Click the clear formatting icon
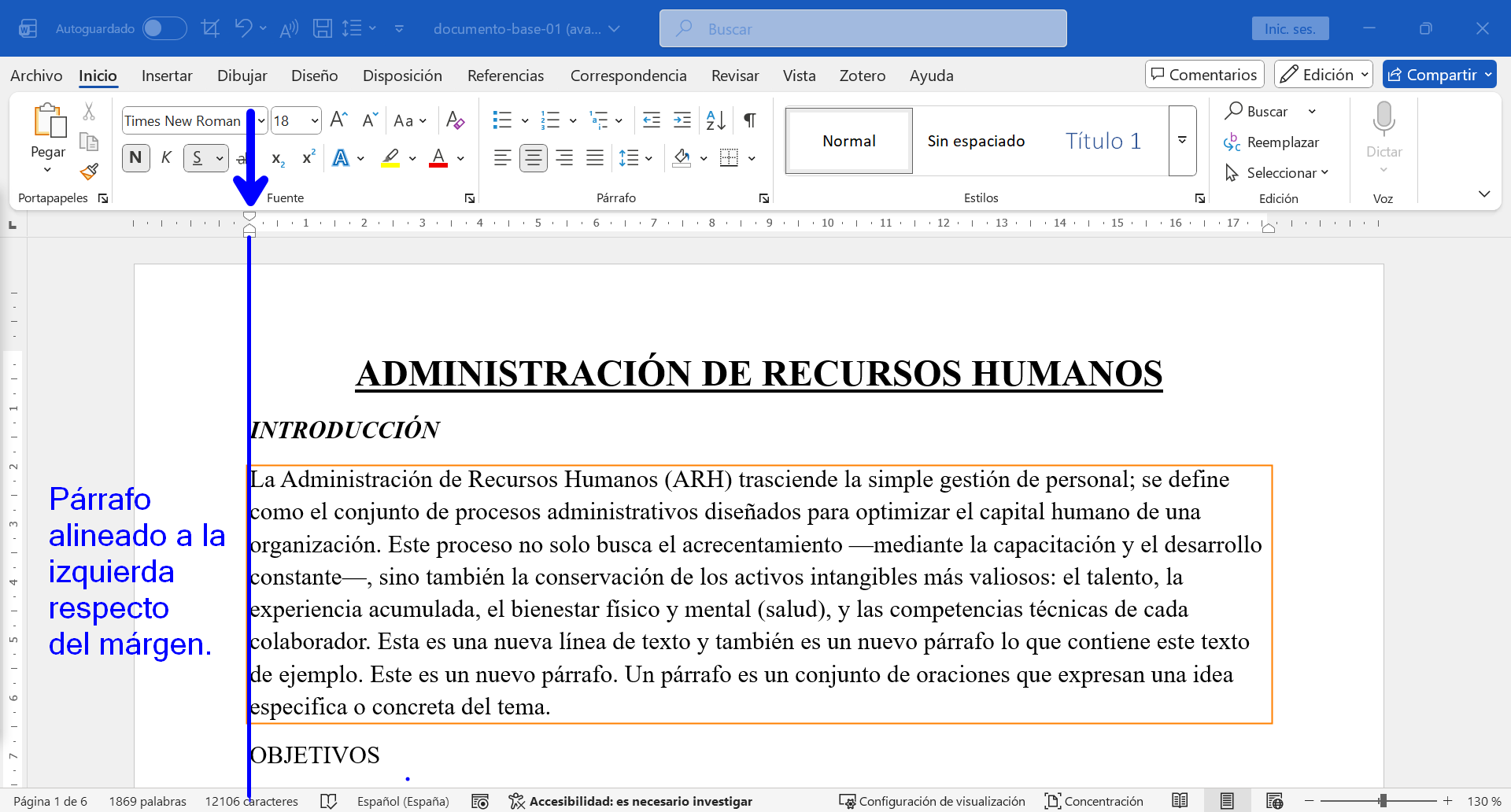 (455, 120)
